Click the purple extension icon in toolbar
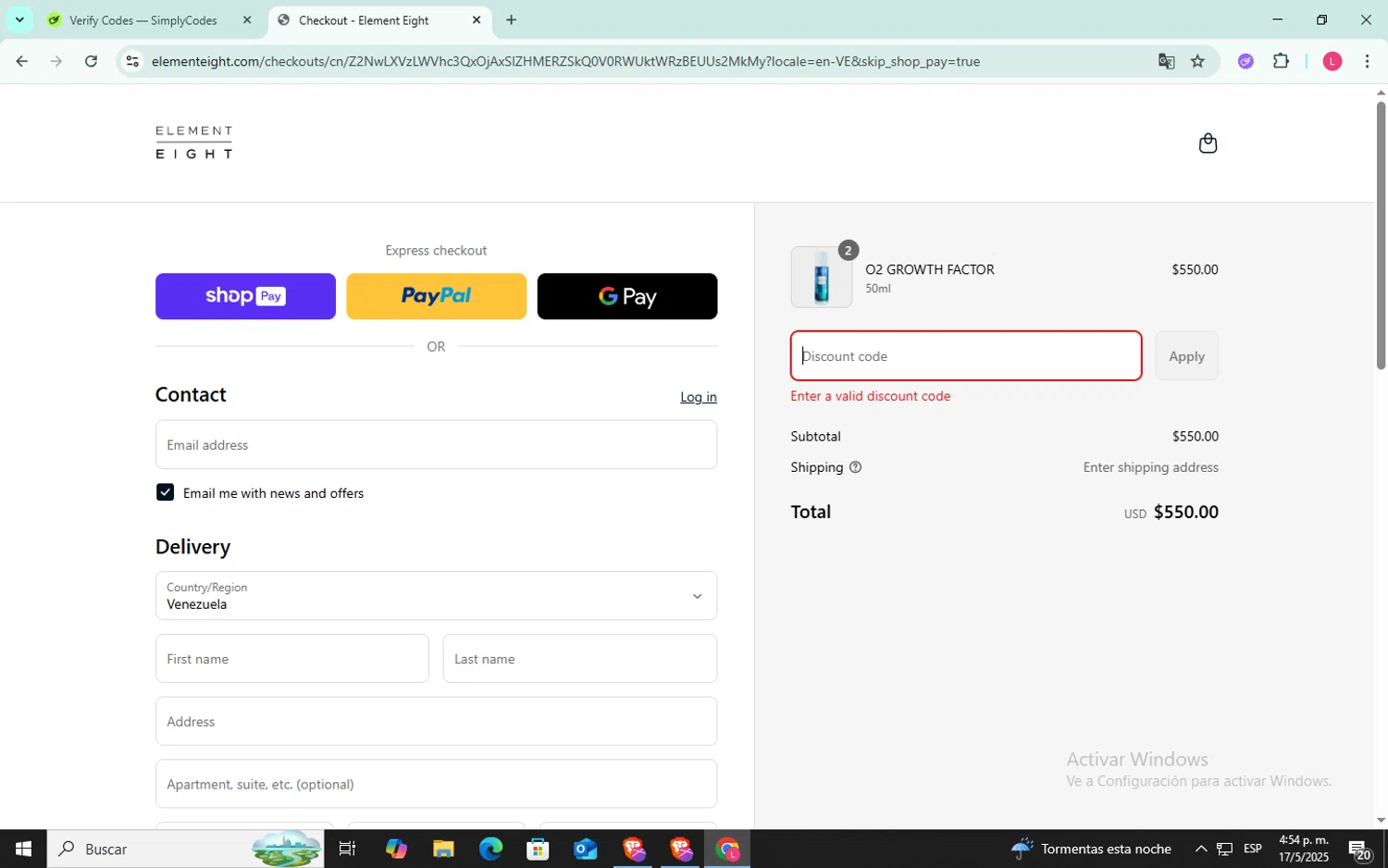Screen dimensions: 1388x868 click(x=1245, y=61)
